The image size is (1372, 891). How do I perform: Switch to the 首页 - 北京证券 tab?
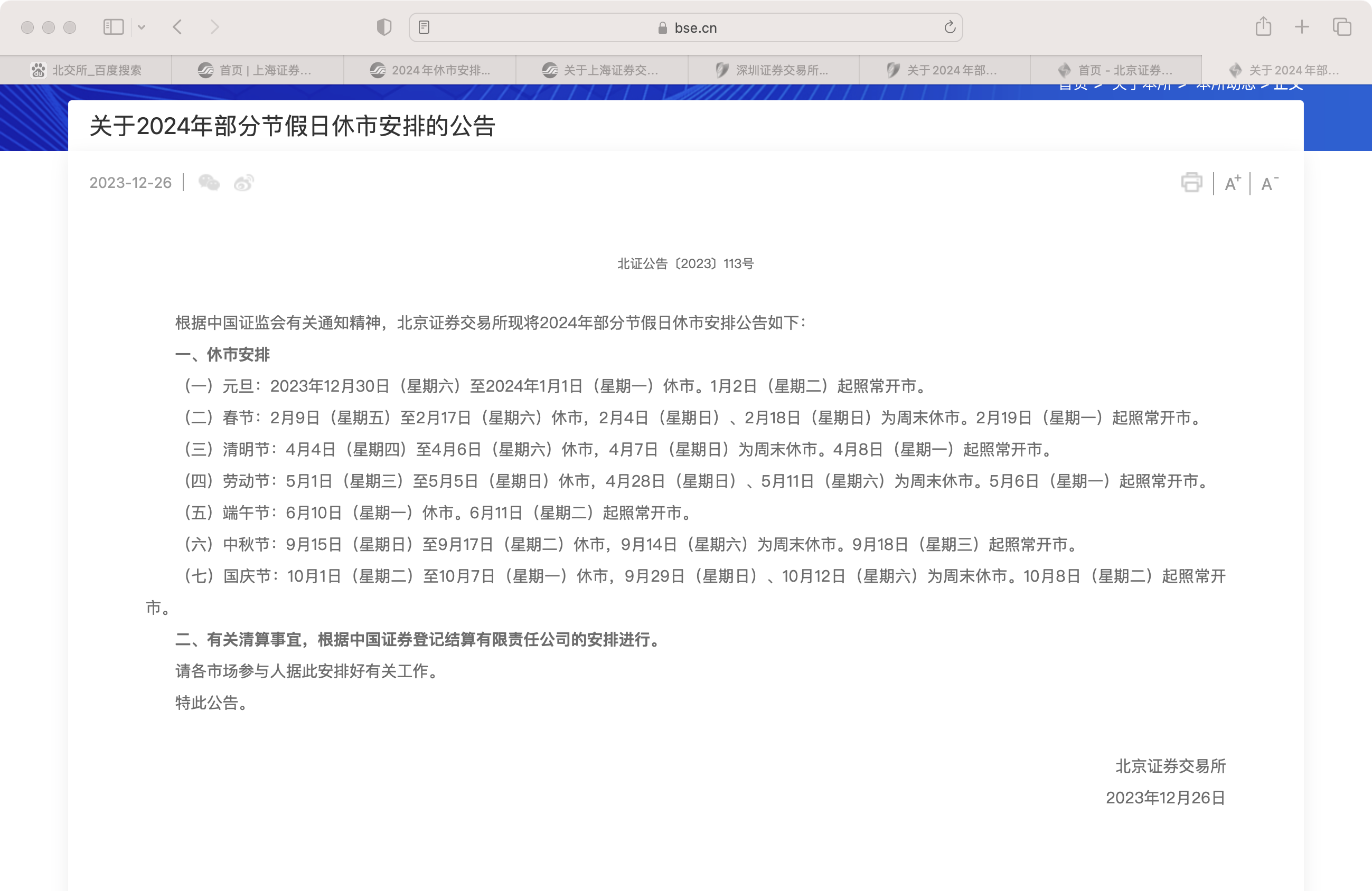click(1115, 70)
